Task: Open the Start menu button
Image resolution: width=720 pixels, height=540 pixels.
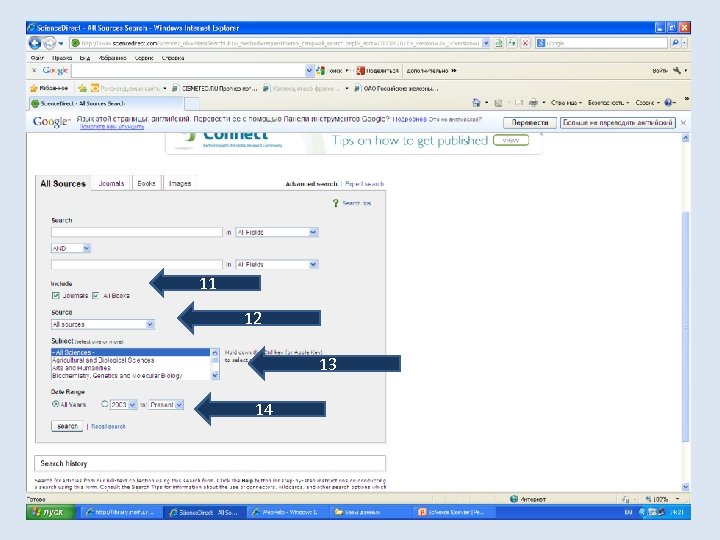Action: [x=50, y=512]
